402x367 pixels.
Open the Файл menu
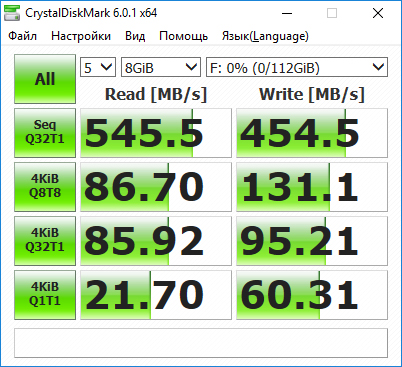pos(22,36)
